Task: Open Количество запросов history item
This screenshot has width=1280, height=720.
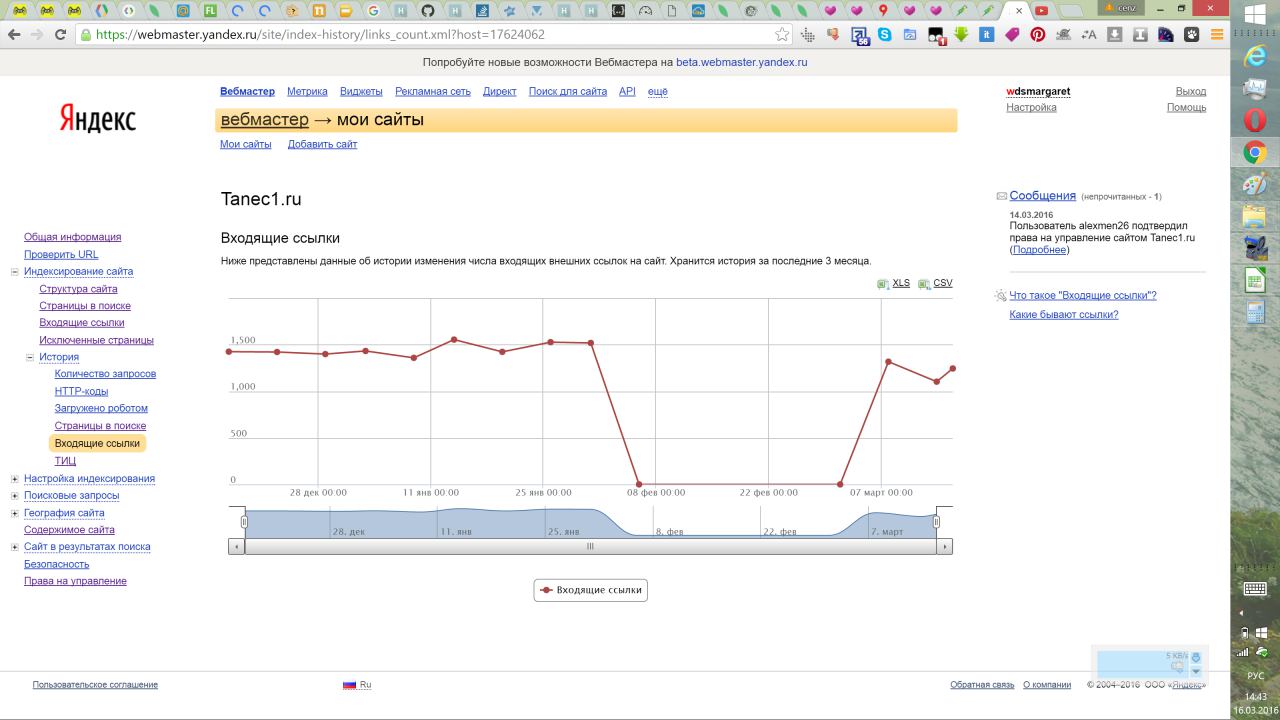Action: click(105, 374)
